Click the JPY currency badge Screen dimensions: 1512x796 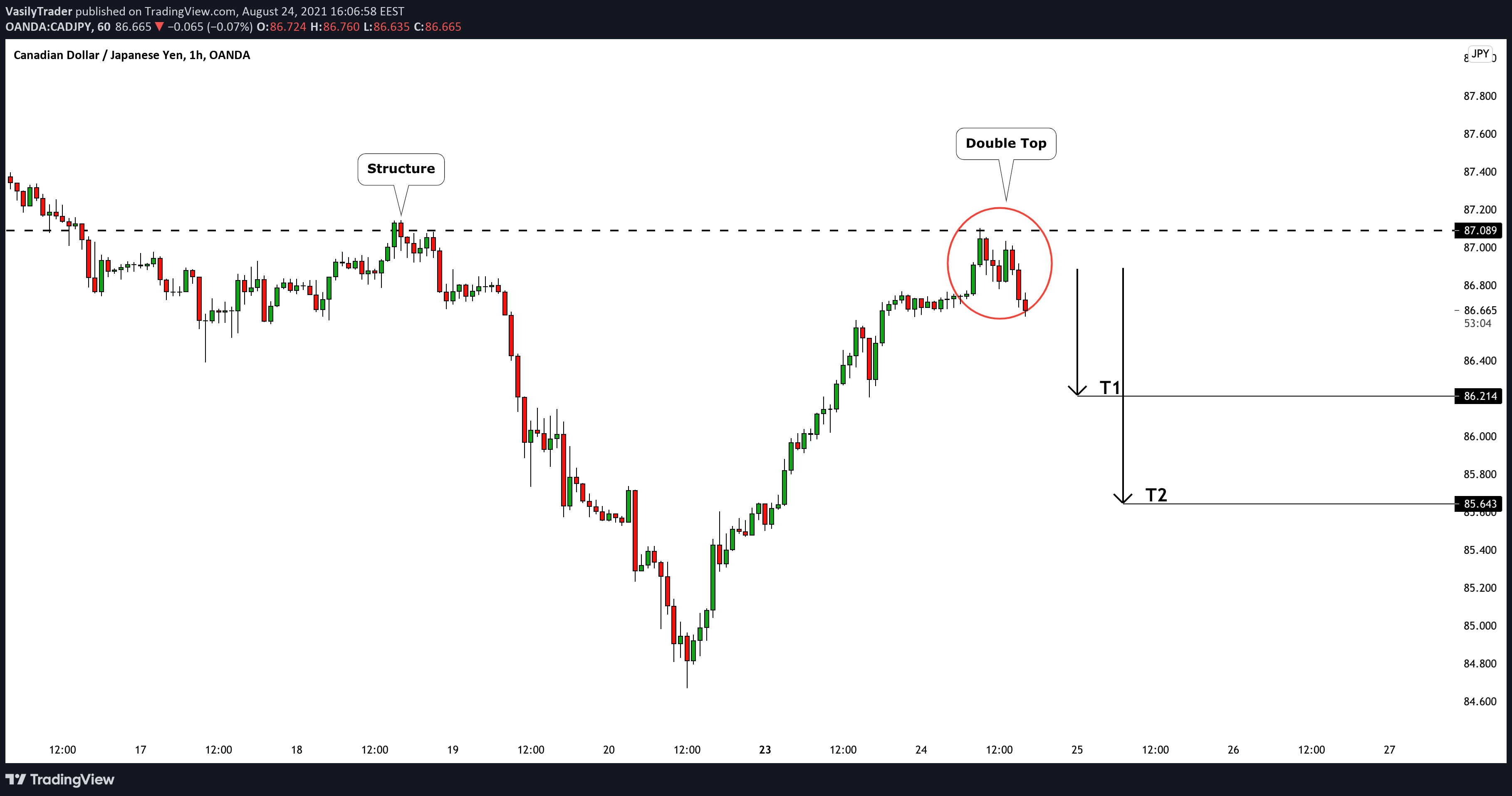1480,54
